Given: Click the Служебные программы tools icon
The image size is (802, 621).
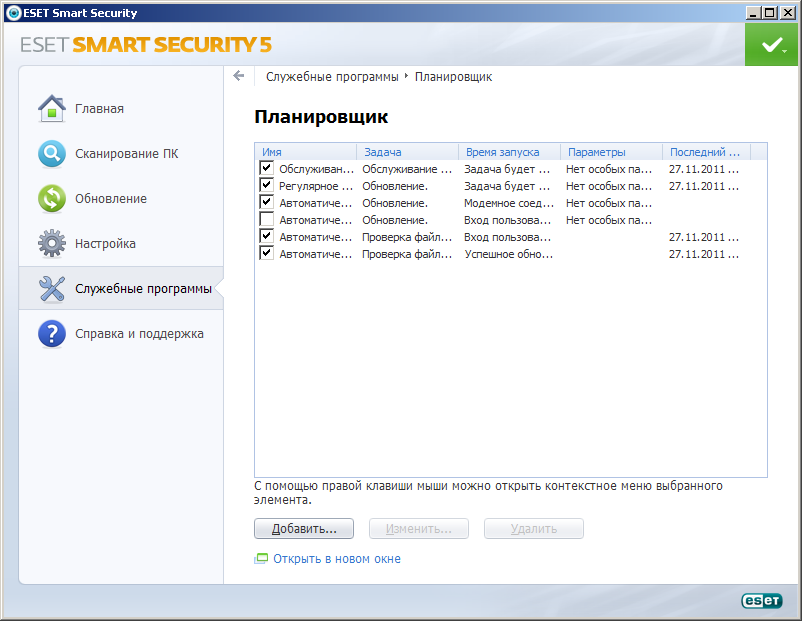Looking at the screenshot, I should click(51, 289).
